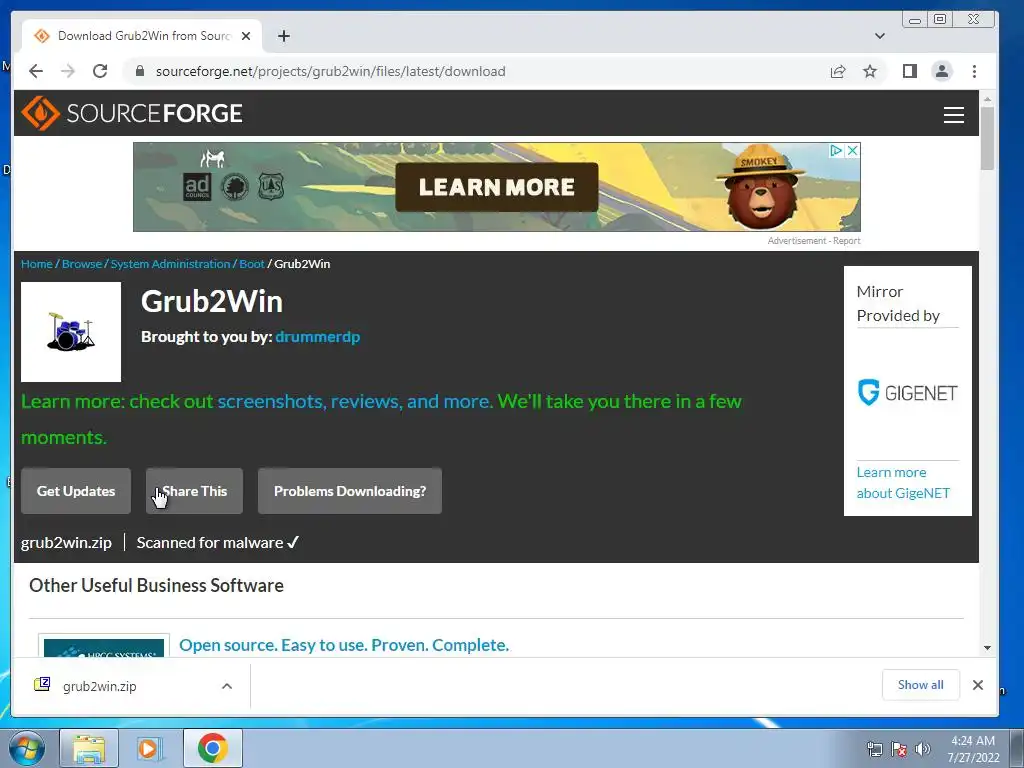Viewport: 1024px width, 768px height.
Task: Expand grub2win.zip download options chevron
Action: 227,686
